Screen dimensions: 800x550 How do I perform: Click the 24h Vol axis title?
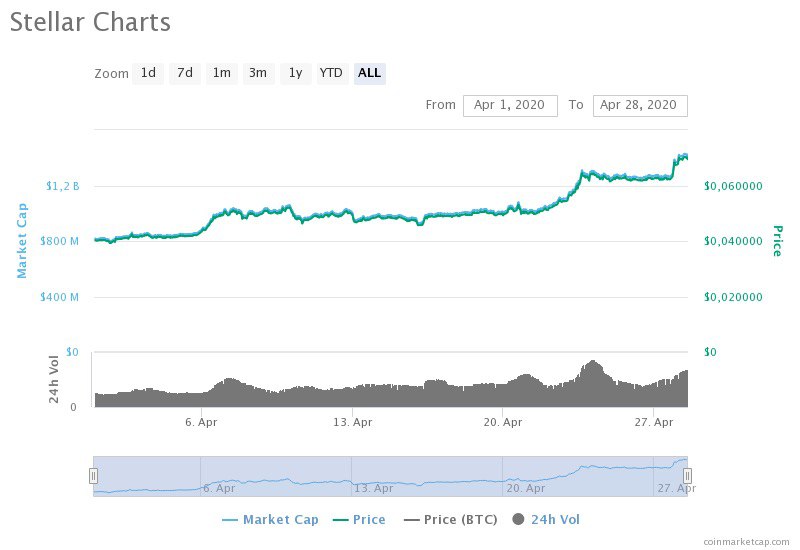click(54, 379)
